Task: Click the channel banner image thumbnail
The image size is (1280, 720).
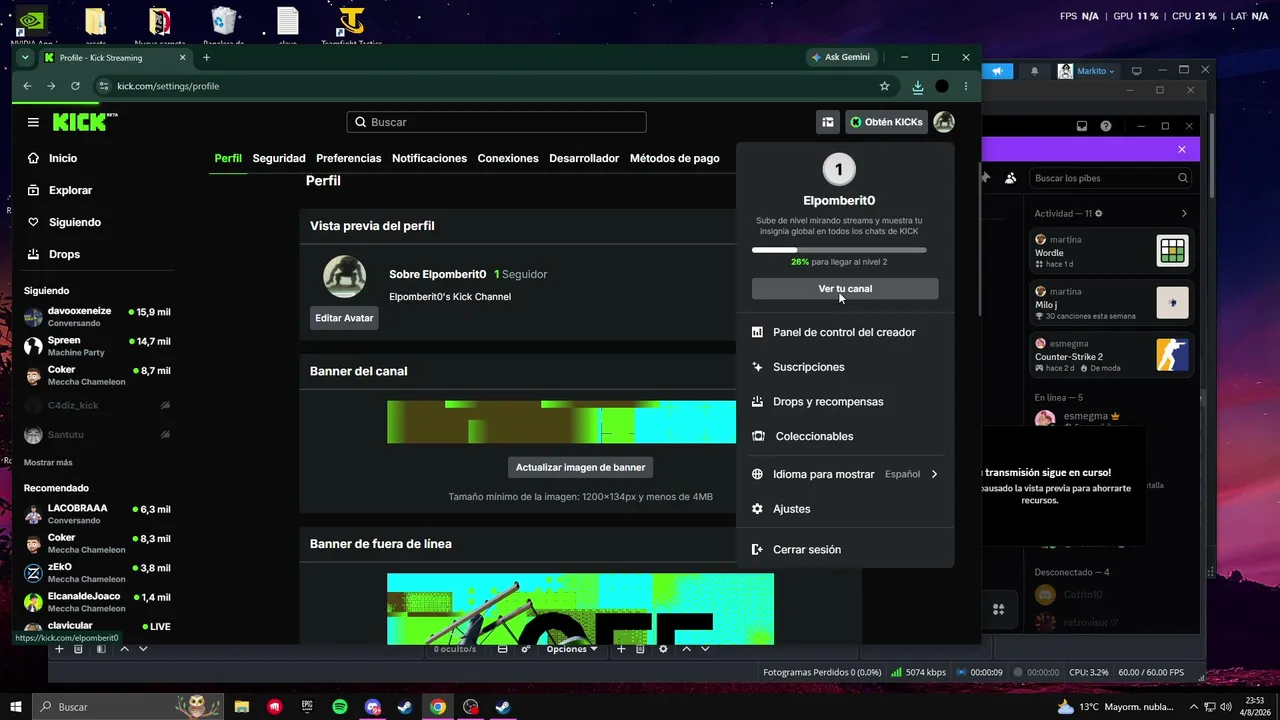Action: coord(561,422)
